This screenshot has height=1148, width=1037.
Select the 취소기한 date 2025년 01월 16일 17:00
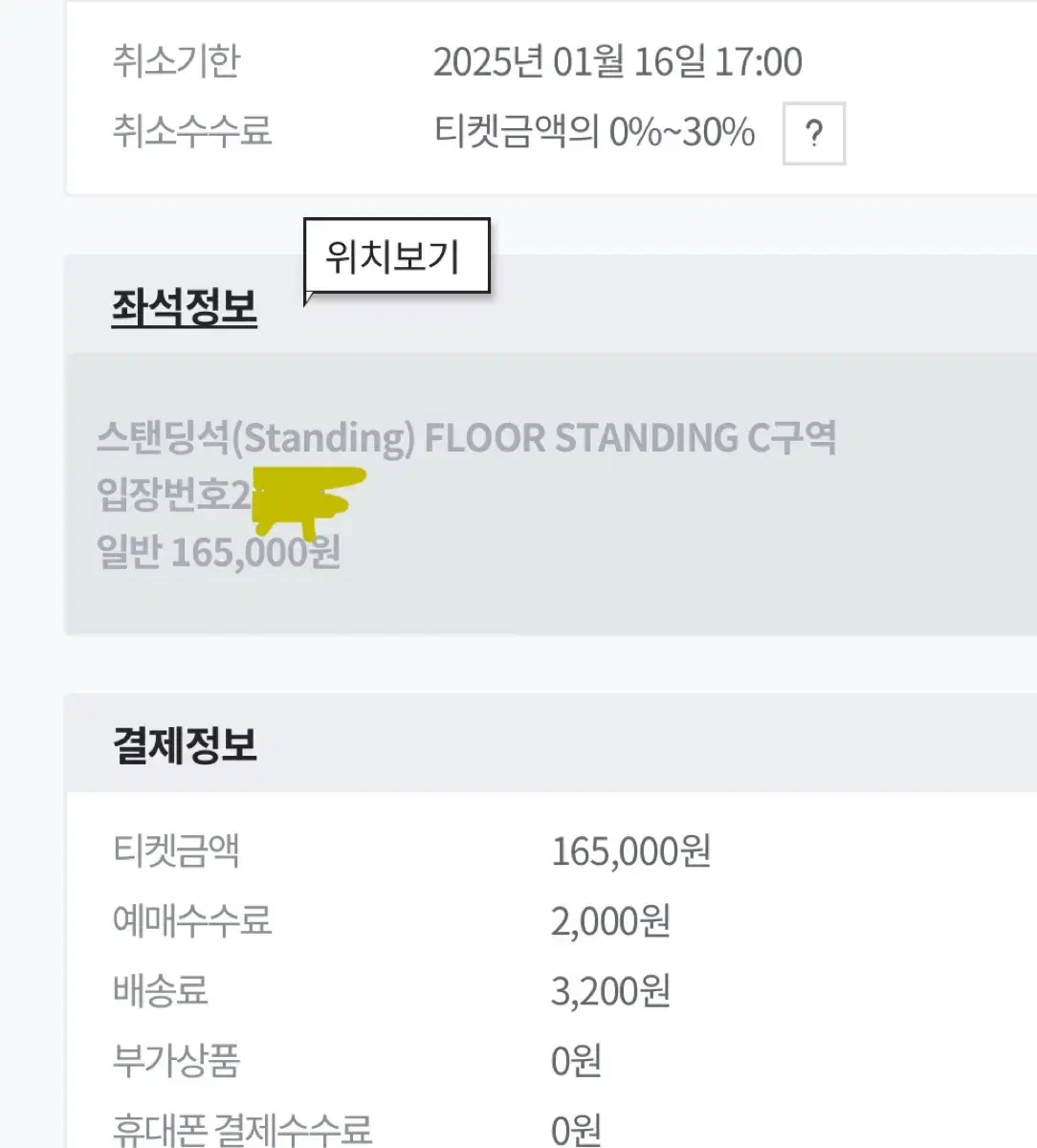point(617,62)
